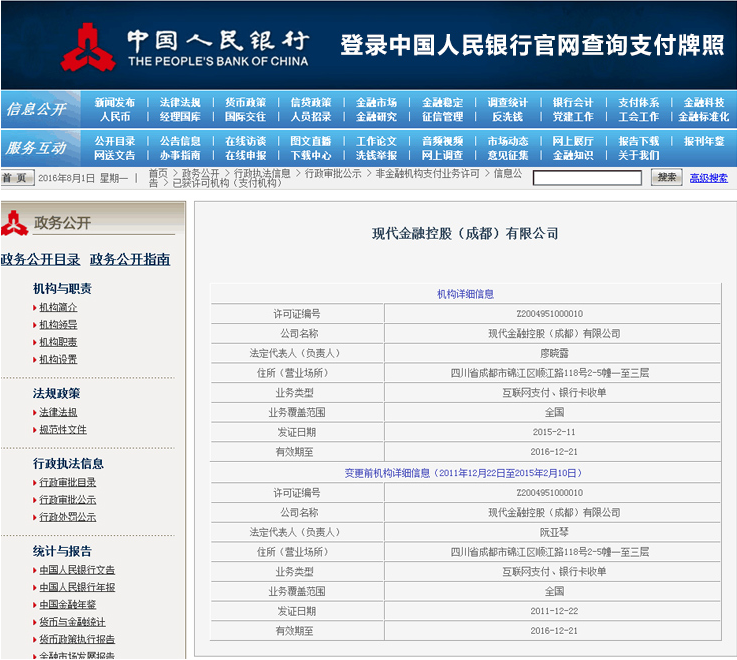Click 行政审批公示 in the breadcrumb

(333, 173)
